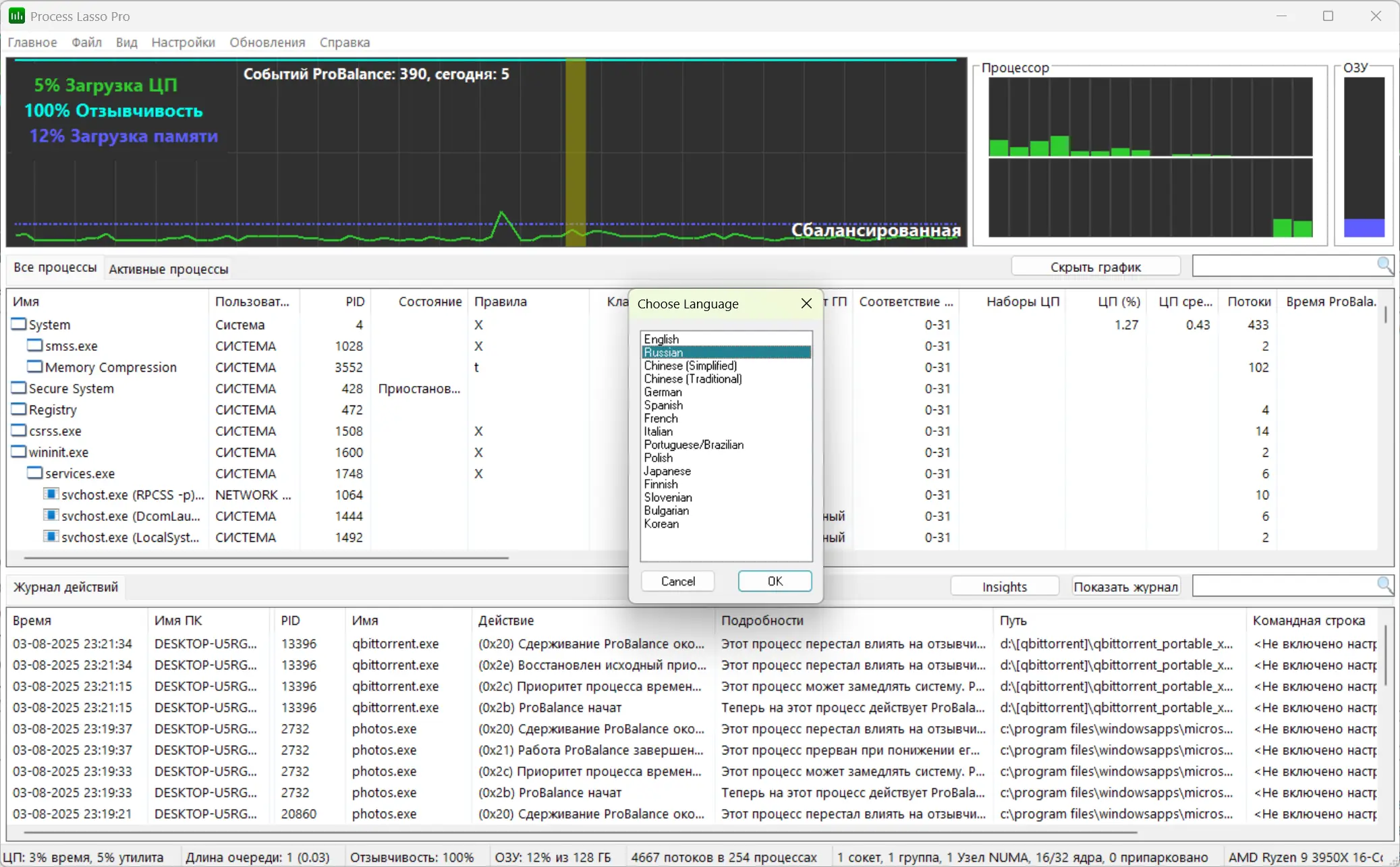This screenshot has width=1400, height=867.
Task: Click Cancel in the Choose Language dialog
Action: [x=677, y=581]
